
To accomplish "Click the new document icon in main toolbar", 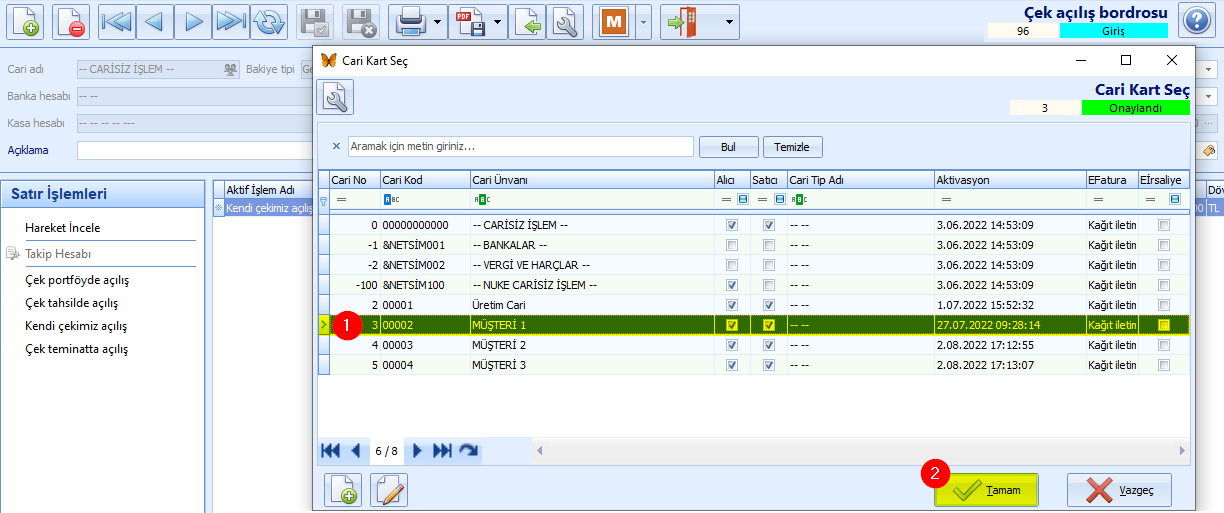I will tap(24, 21).
